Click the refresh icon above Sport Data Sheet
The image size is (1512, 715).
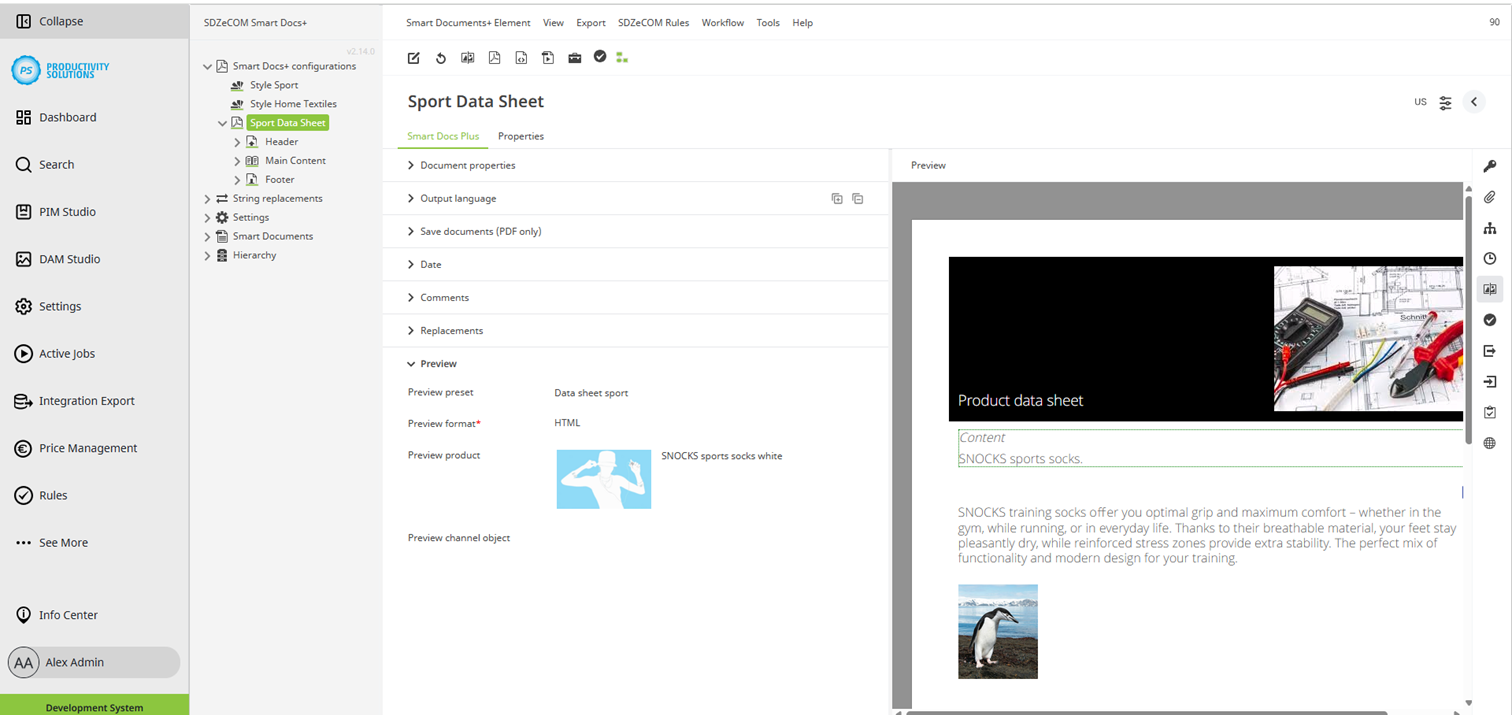click(440, 57)
